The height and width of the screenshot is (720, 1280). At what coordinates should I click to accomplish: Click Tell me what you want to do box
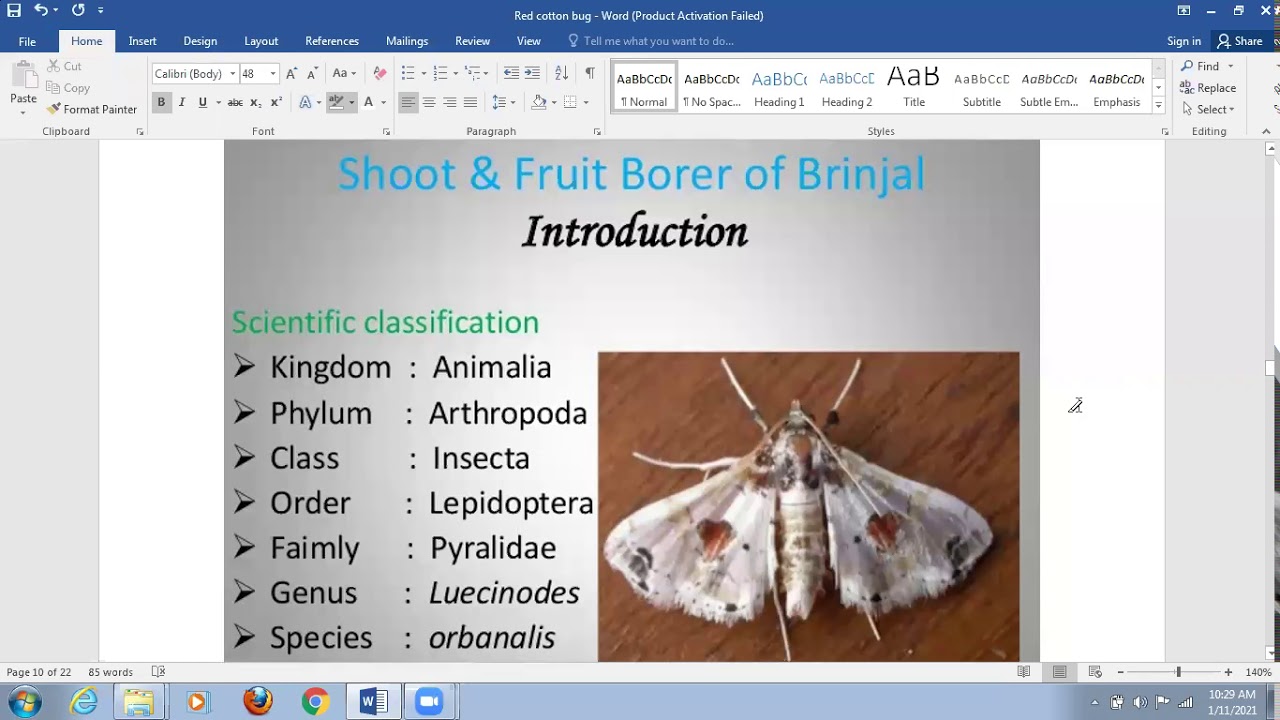pyautogui.click(x=658, y=41)
